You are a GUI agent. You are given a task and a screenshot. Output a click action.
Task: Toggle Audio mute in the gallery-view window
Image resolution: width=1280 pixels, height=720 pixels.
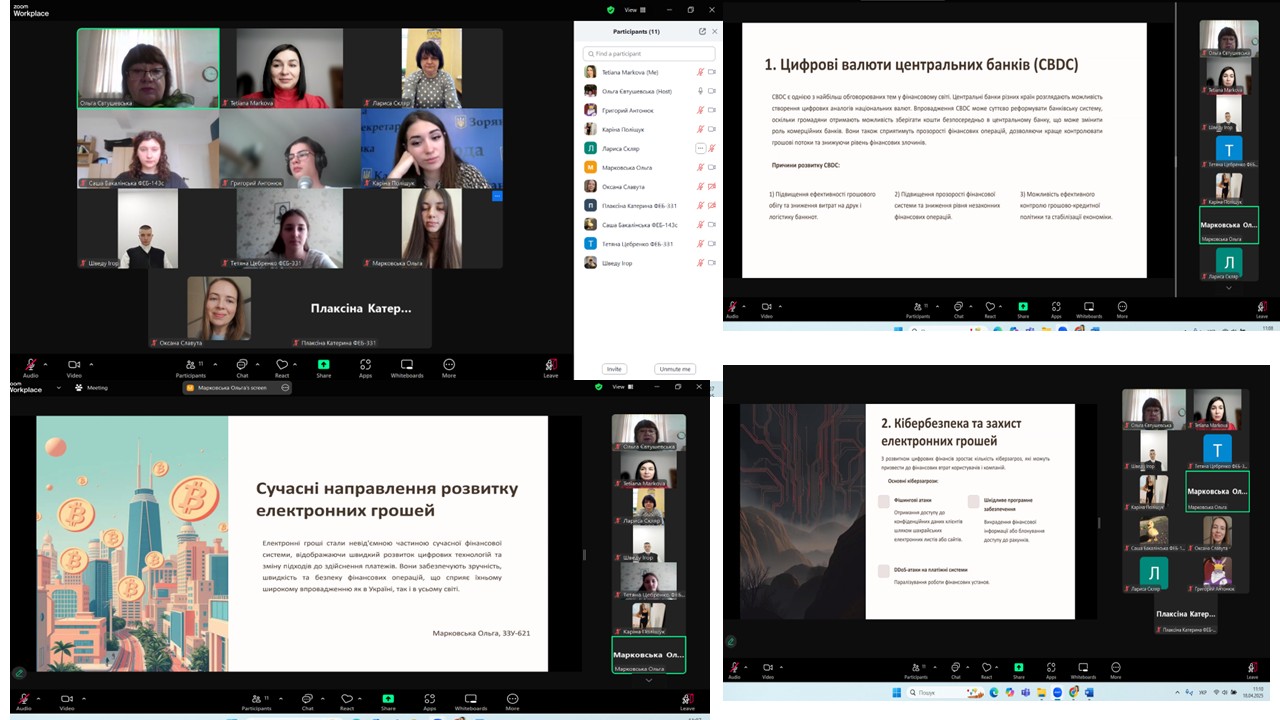point(31,367)
